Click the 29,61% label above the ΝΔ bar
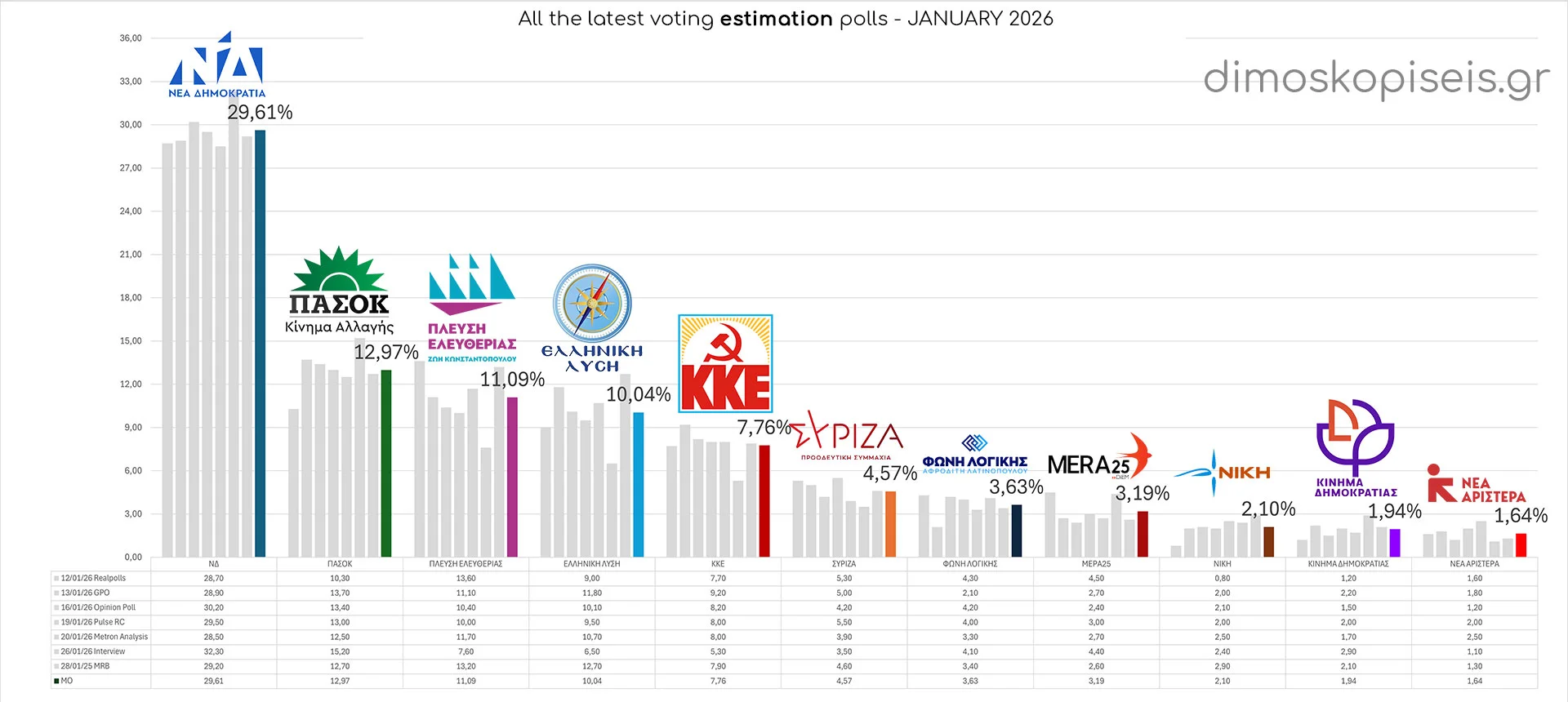This screenshot has height=702, width=1568. 260,113
